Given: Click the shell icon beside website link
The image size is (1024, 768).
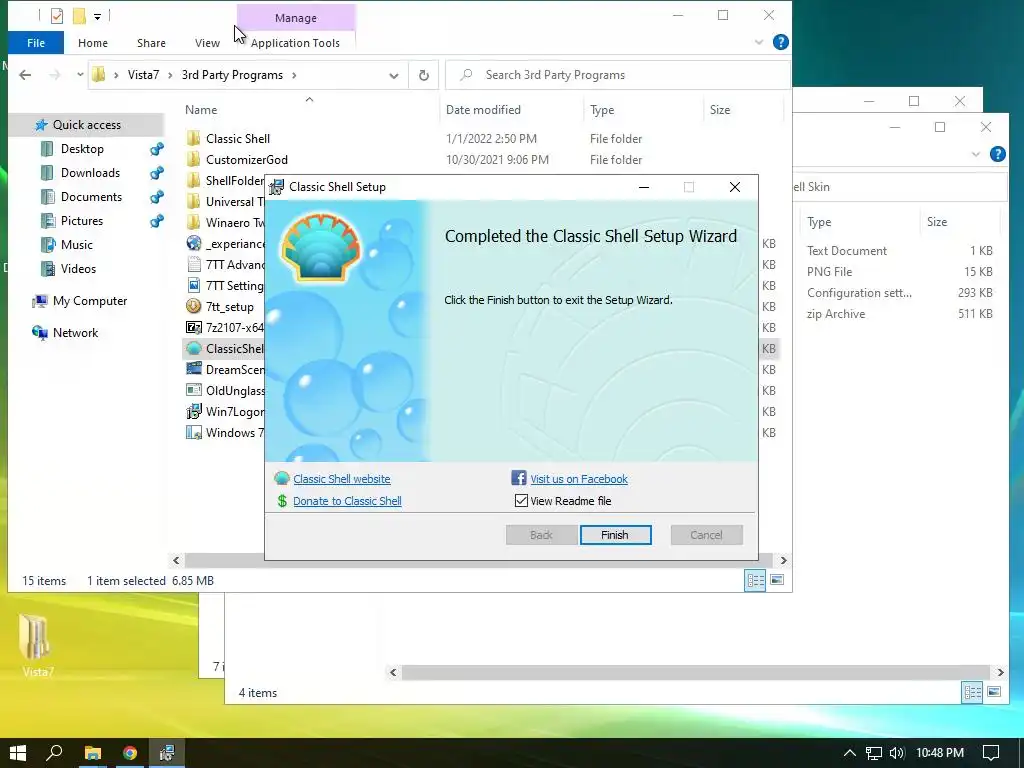Looking at the screenshot, I should (x=281, y=479).
